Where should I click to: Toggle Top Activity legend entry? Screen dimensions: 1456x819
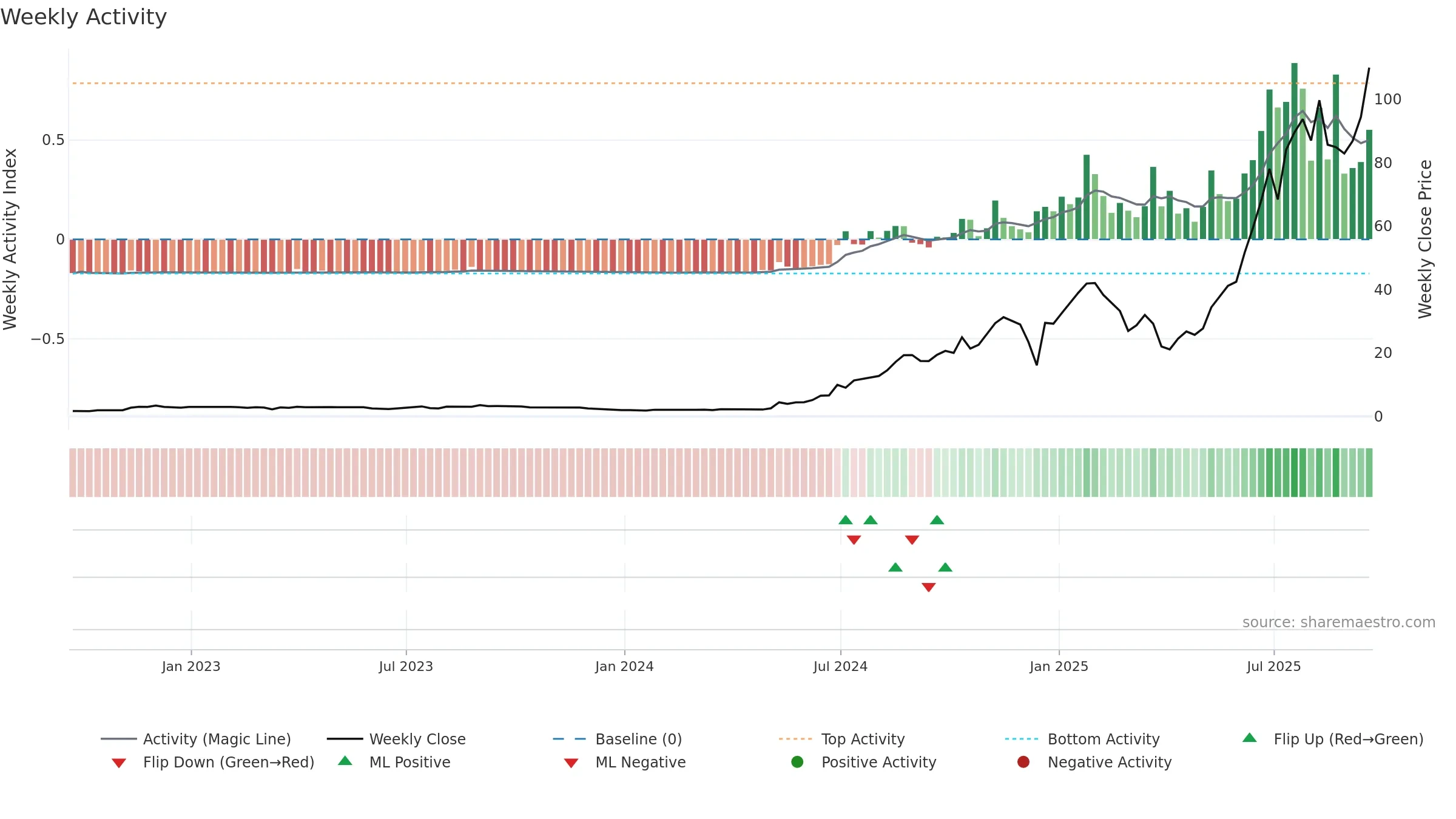click(842, 739)
